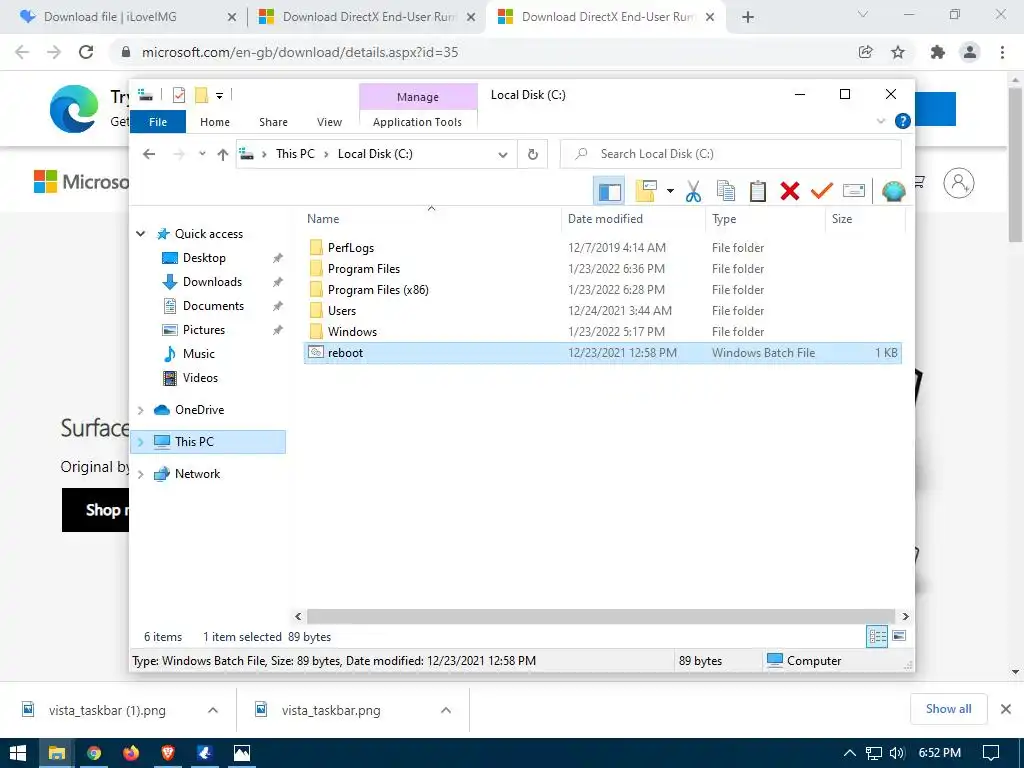Open recent locations dropdown in Explorer
This screenshot has height=768, width=1024.
pos(202,154)
